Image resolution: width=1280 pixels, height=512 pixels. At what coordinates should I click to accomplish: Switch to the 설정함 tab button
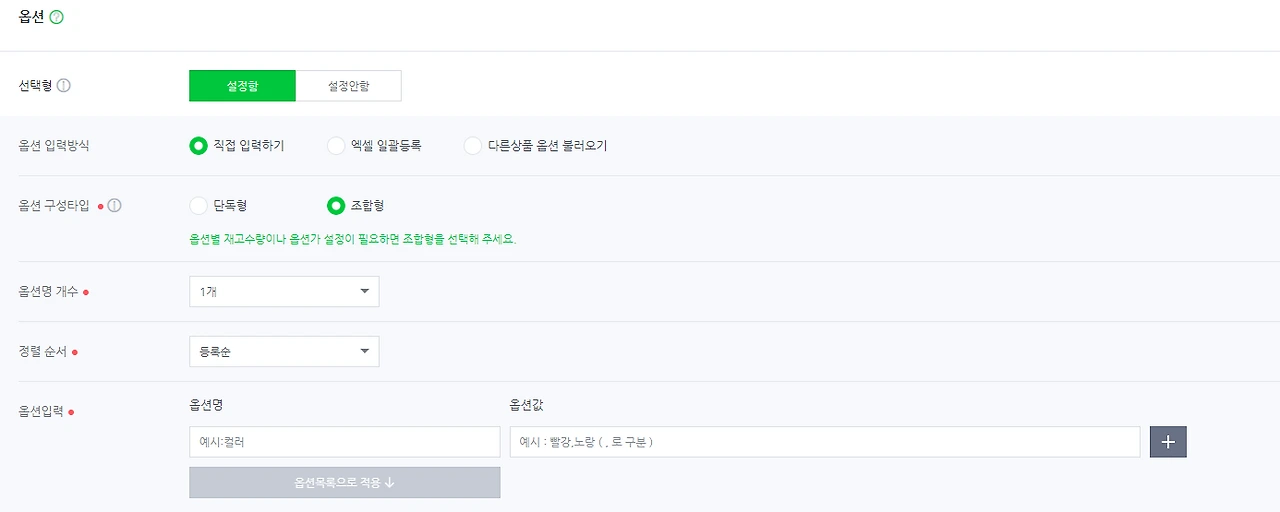tap(242, 86)
